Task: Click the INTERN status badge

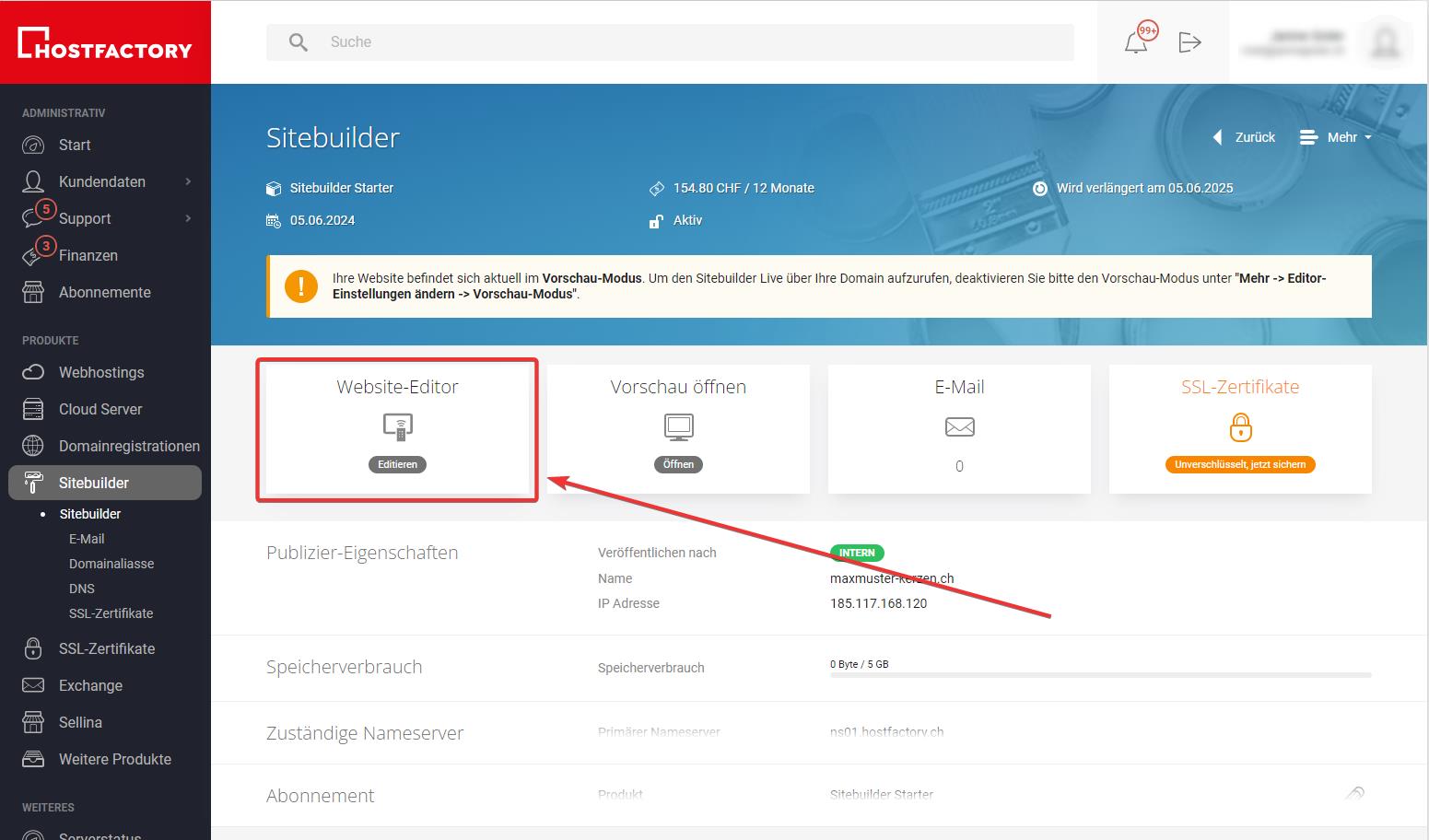Action: pyautogui.click(x=857, y=553)
